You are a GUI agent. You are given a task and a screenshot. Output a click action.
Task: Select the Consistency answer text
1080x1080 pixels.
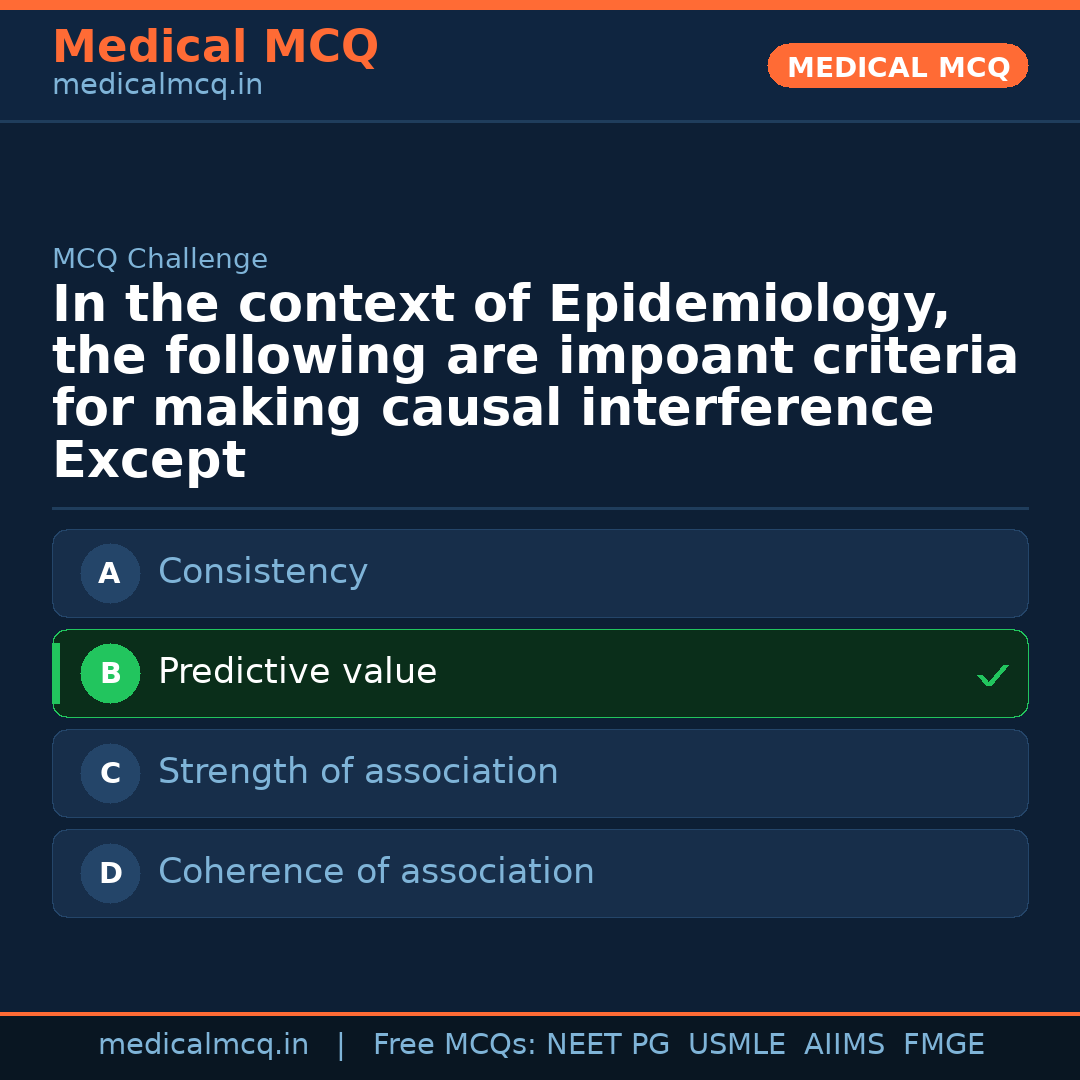click(x=263, y=572)
